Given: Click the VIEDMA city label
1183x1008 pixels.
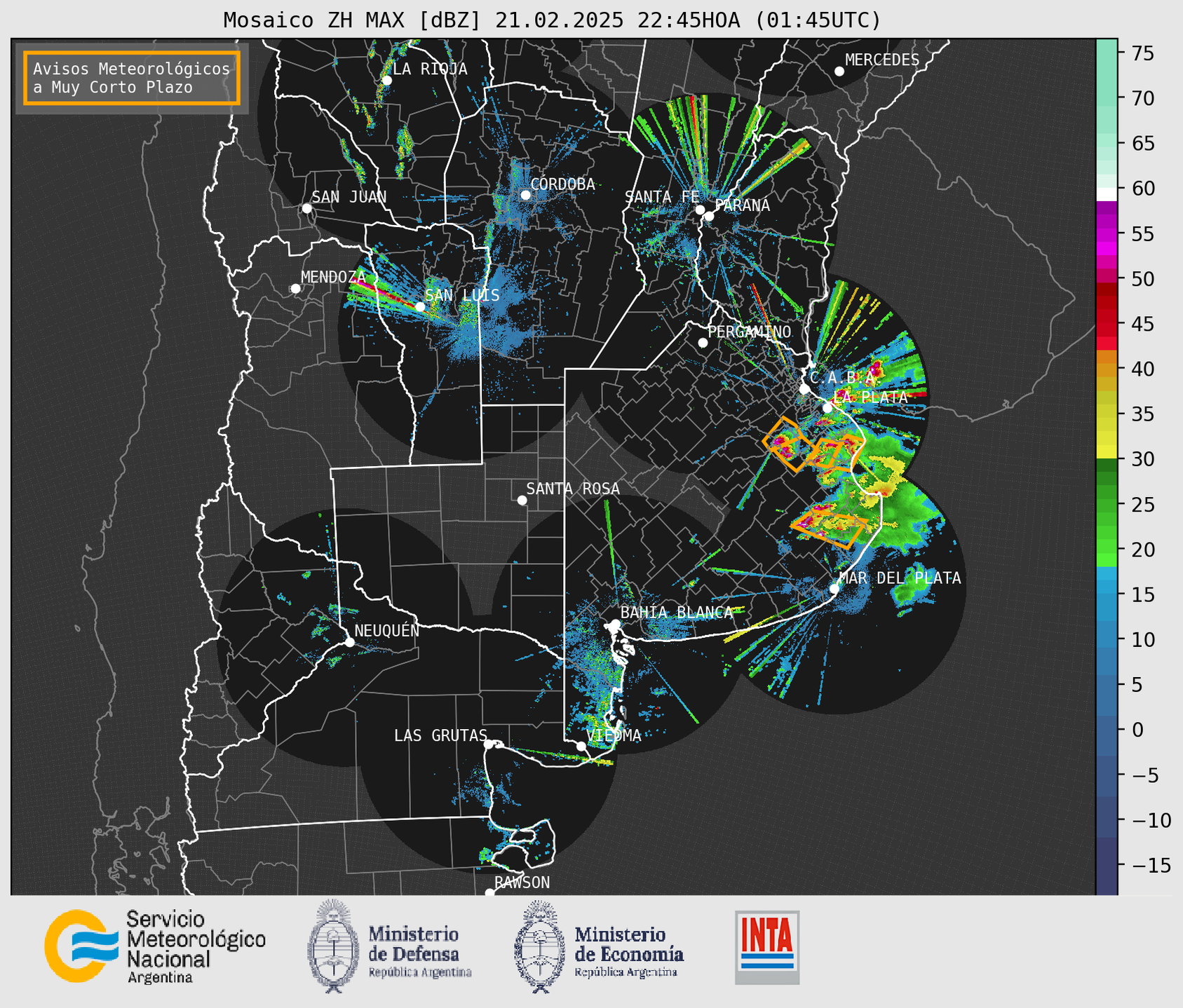Looking at the screenshot, I should (614, 735).
